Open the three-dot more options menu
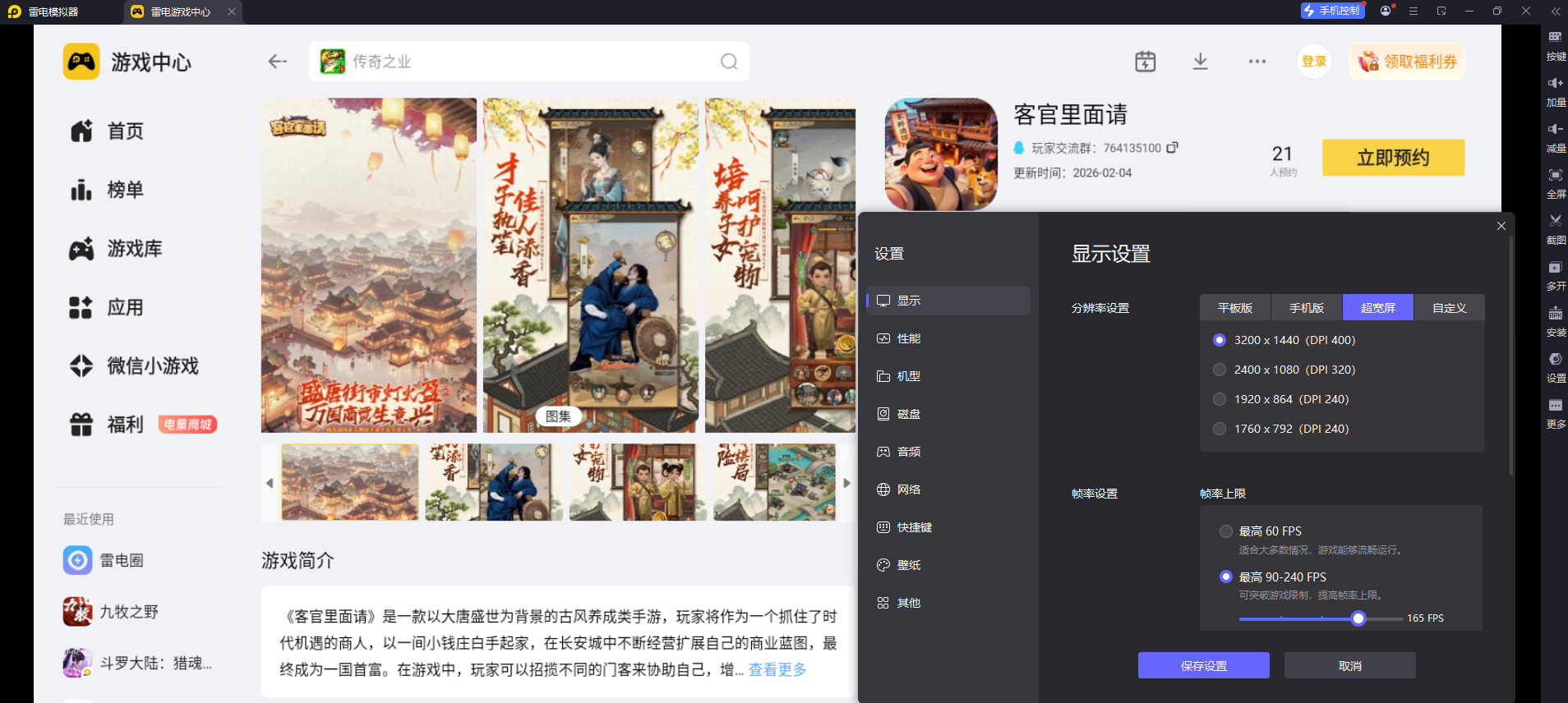Viewport: 1568px width, 703px height. pos(1257,62)
